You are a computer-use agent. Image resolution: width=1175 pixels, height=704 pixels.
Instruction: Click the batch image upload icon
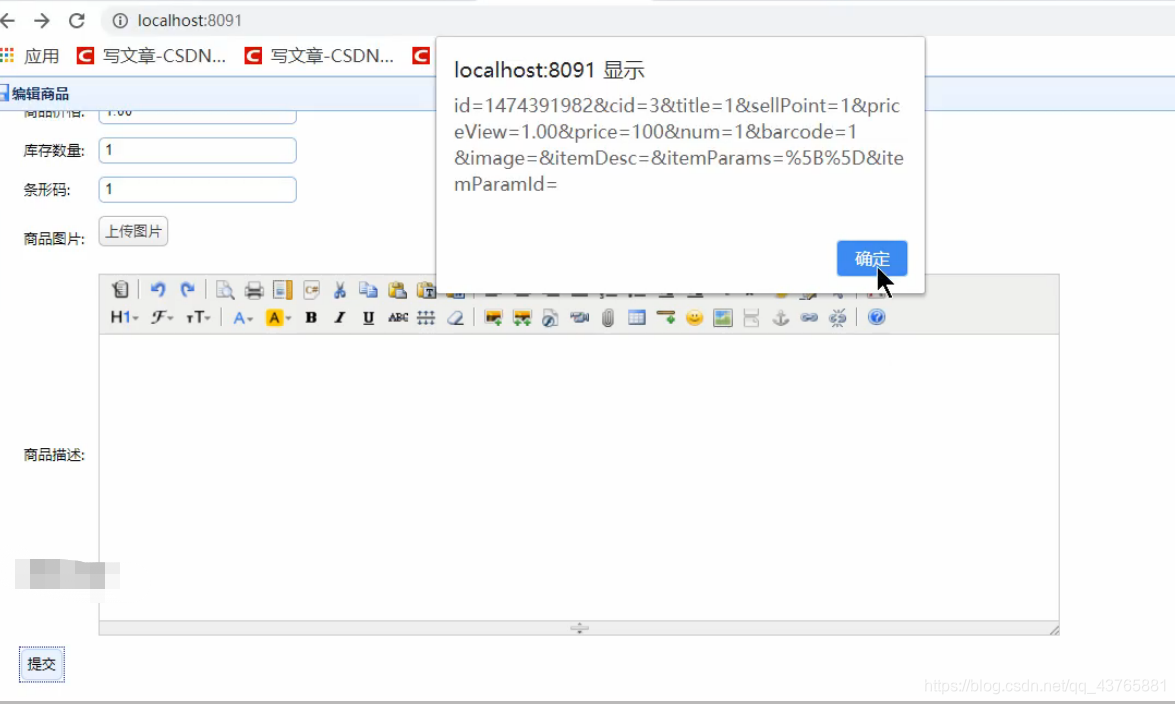coord(522,318)
